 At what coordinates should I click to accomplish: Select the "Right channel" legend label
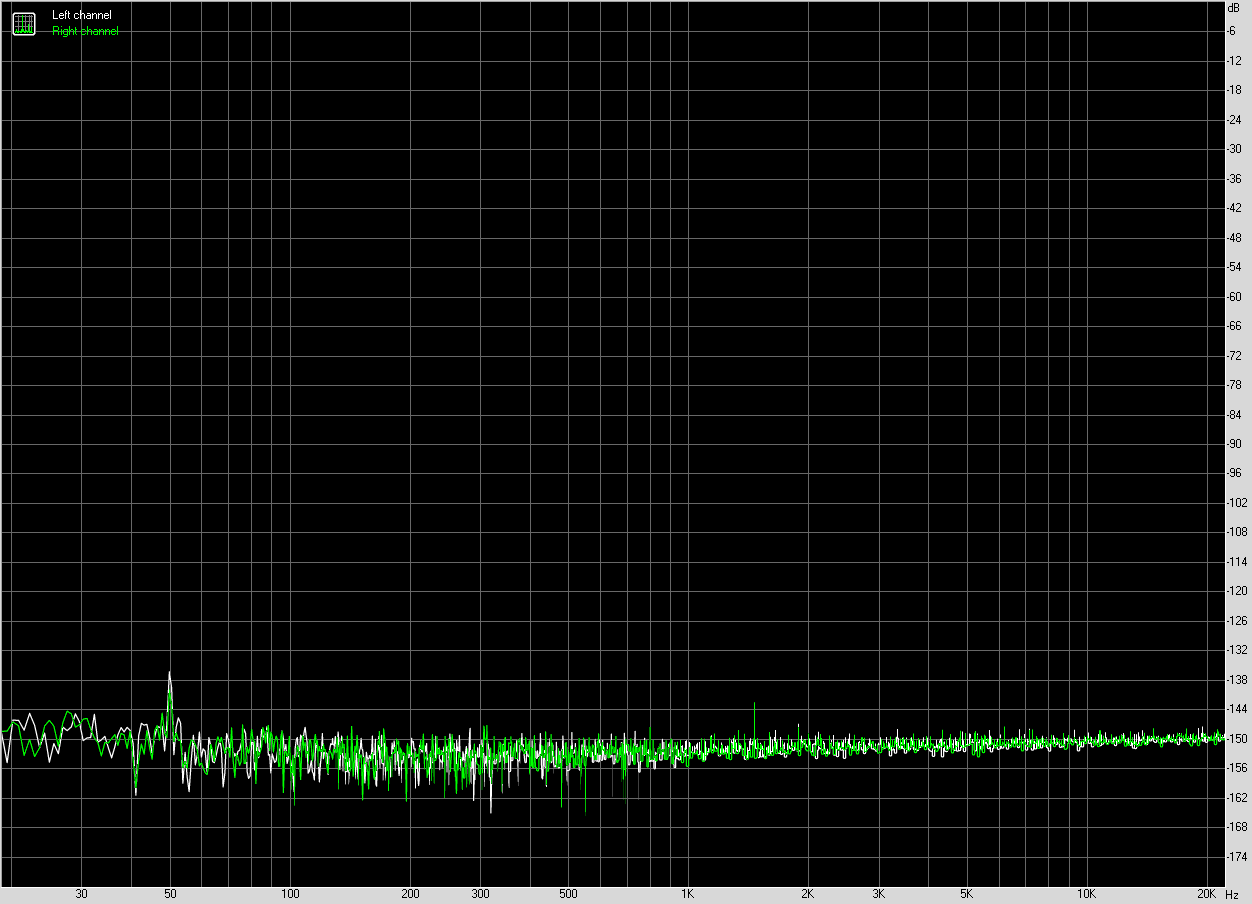[x=85, y=31]
